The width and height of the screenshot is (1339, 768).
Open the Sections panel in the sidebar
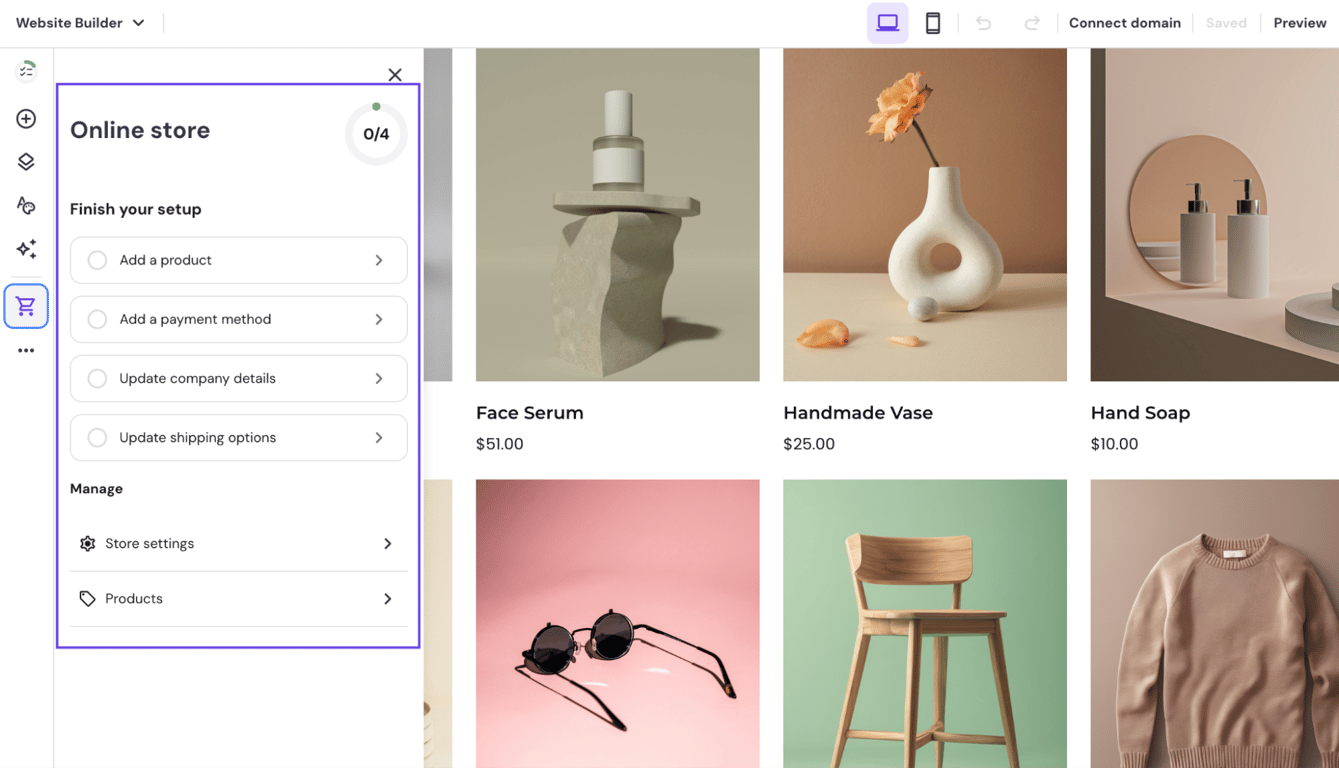pyautogui.click(x=25, y=161)
